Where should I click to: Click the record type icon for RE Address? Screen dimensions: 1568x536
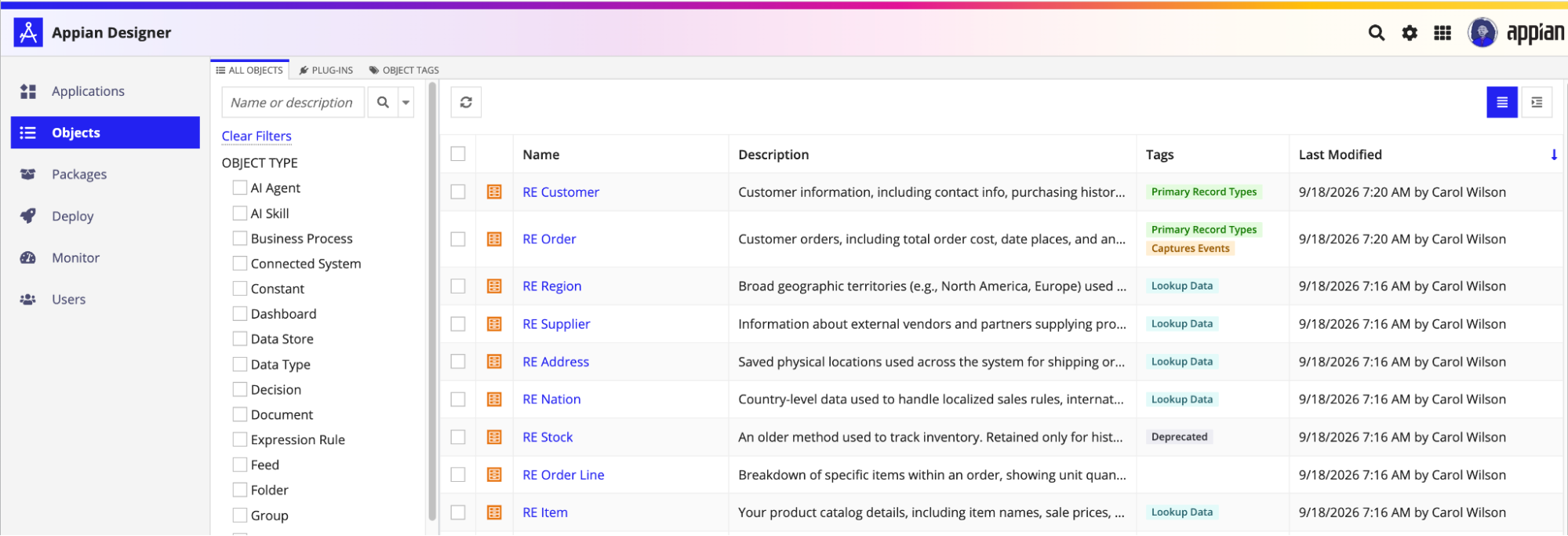click(494, 362)
